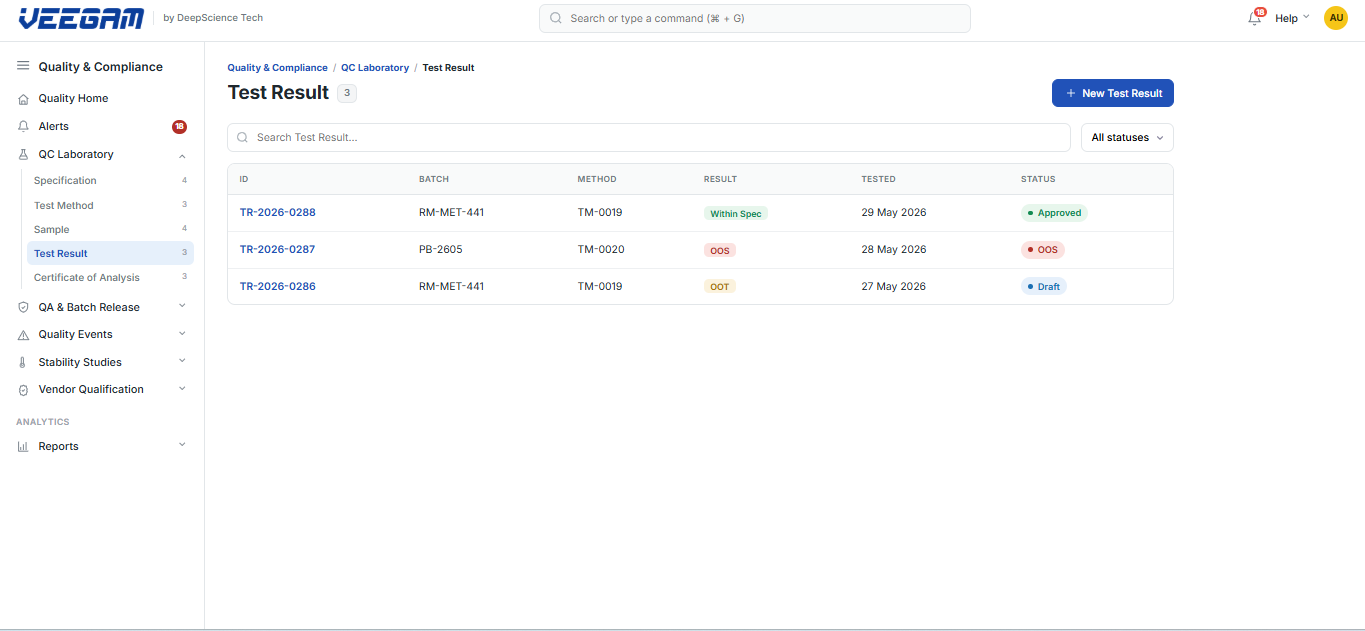The height and width of the screenshot is (631, 1365).
Task: Click the red 18 badge next to Alerts
Action: [x=179, y=127]
